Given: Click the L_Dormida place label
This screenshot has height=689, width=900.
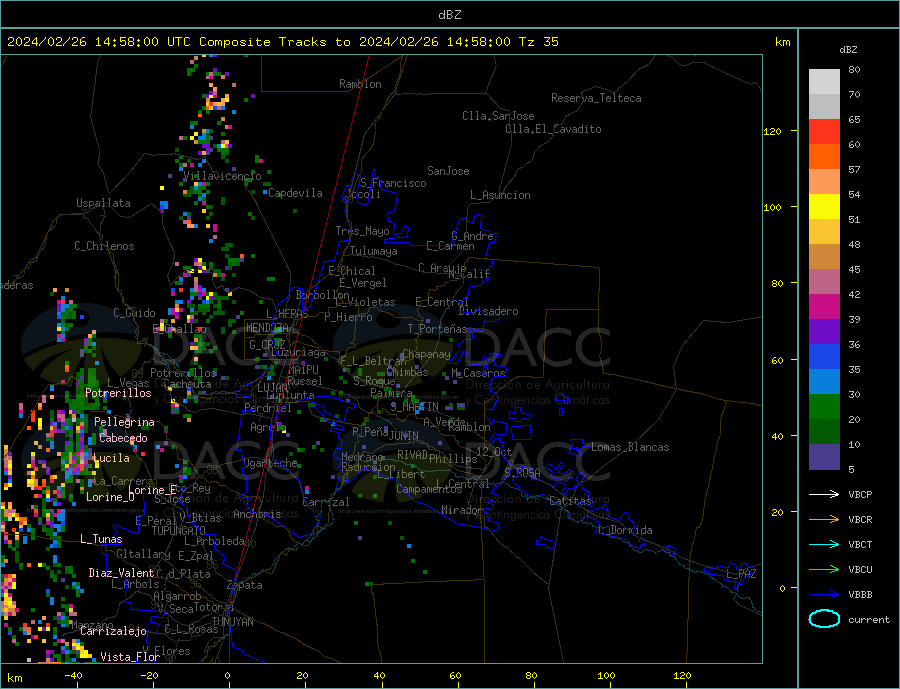Looking at the screenshot, I should coord(626,529).
